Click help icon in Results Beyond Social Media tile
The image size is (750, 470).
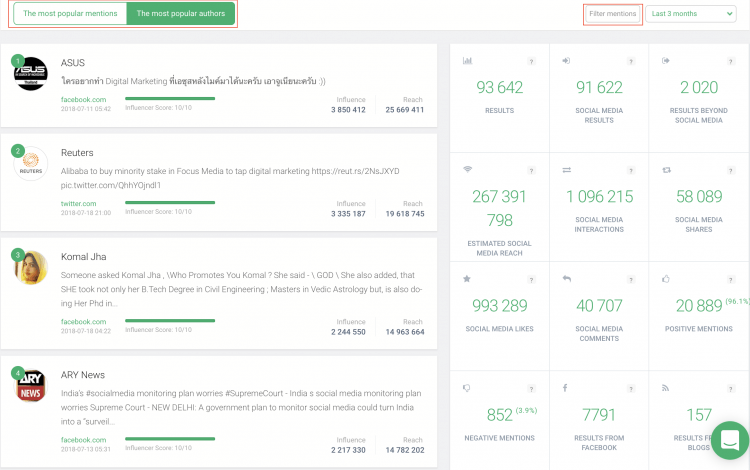click(730, 61)
